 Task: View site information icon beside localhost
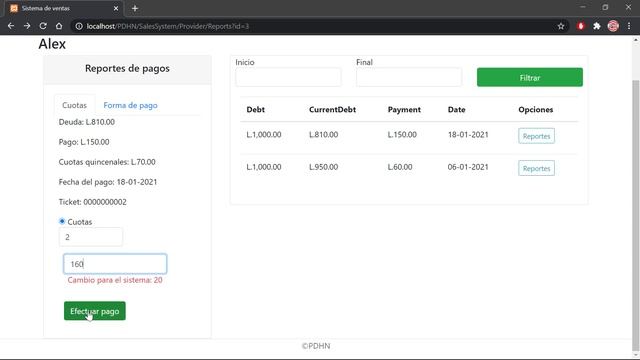pos(79,26)
